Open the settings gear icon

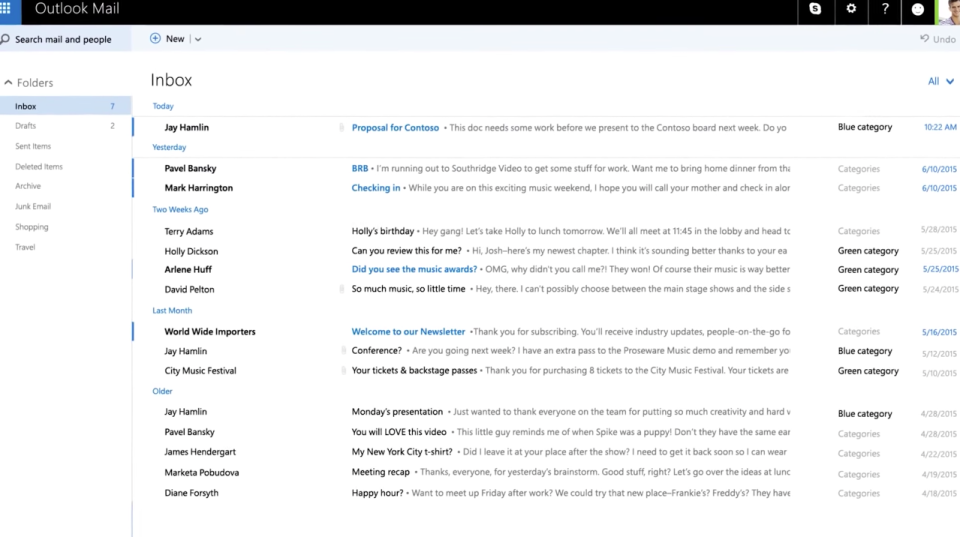pyautogui.click(x=851, y=9)
